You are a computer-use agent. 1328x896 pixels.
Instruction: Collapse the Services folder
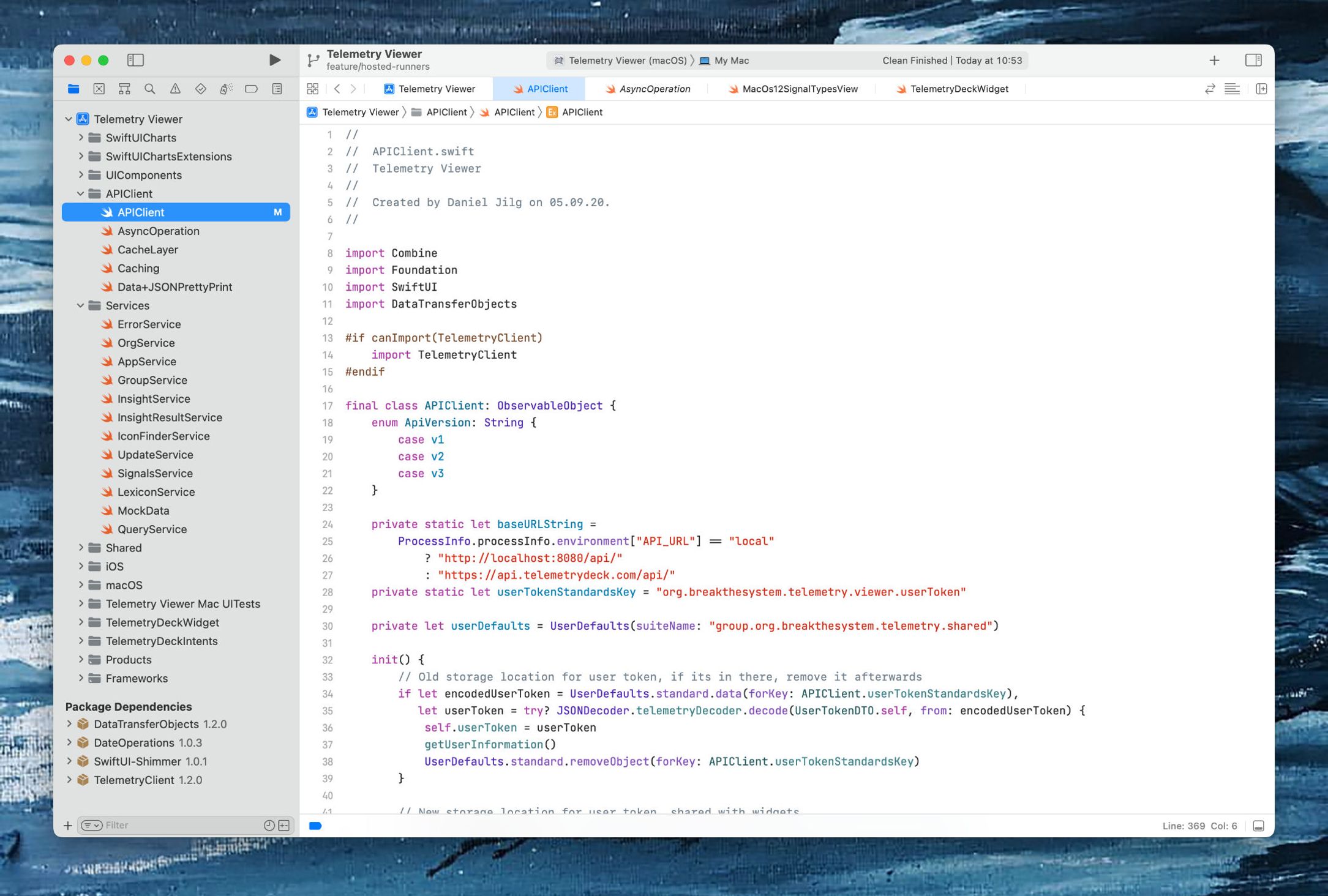80,305
